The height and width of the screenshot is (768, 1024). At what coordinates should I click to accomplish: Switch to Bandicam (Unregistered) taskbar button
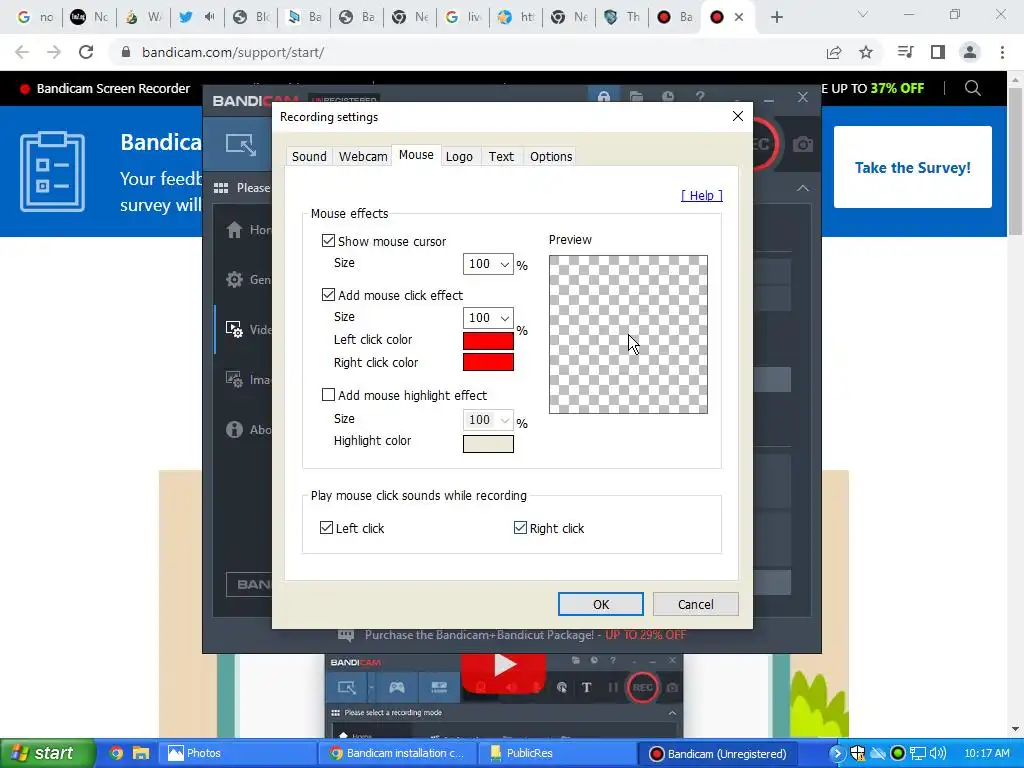[718, 753]
